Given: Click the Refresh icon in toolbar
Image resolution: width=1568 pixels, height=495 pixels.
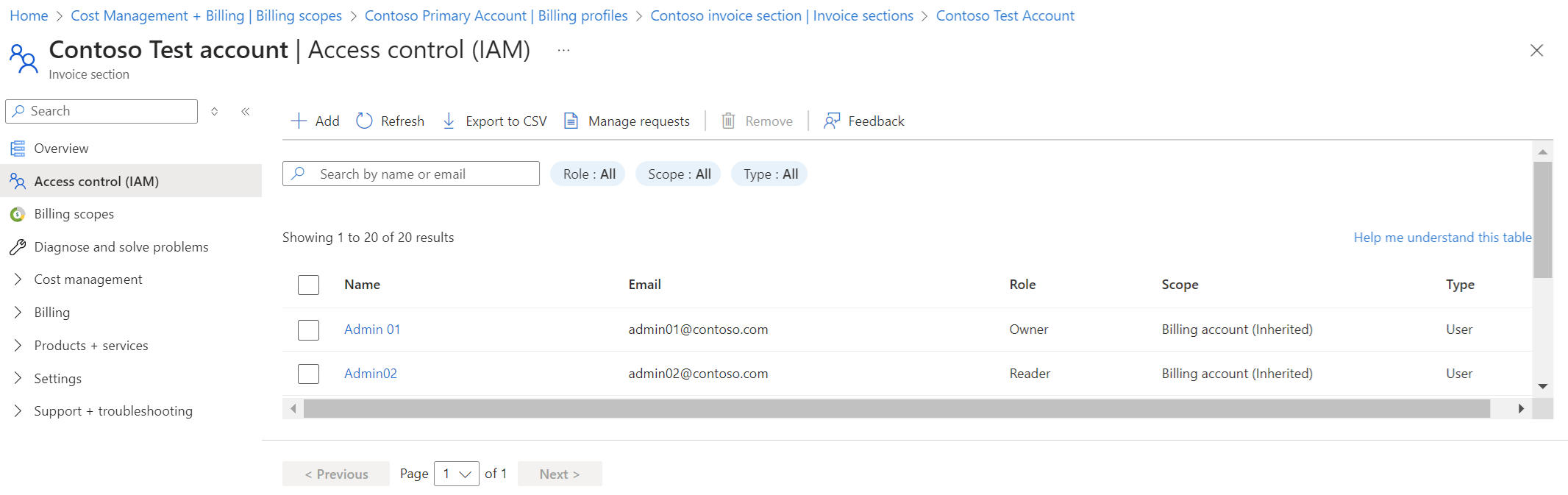Looking at the screenshot, I should (364, 121).
